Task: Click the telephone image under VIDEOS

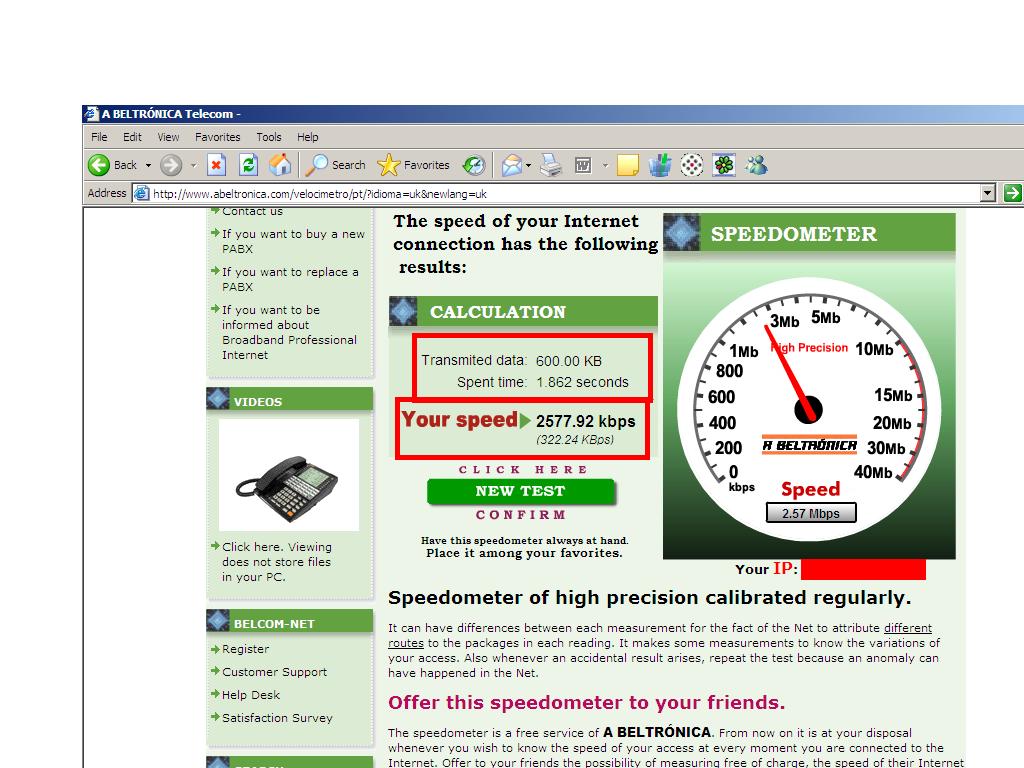Action: click(x=289, y=475)
